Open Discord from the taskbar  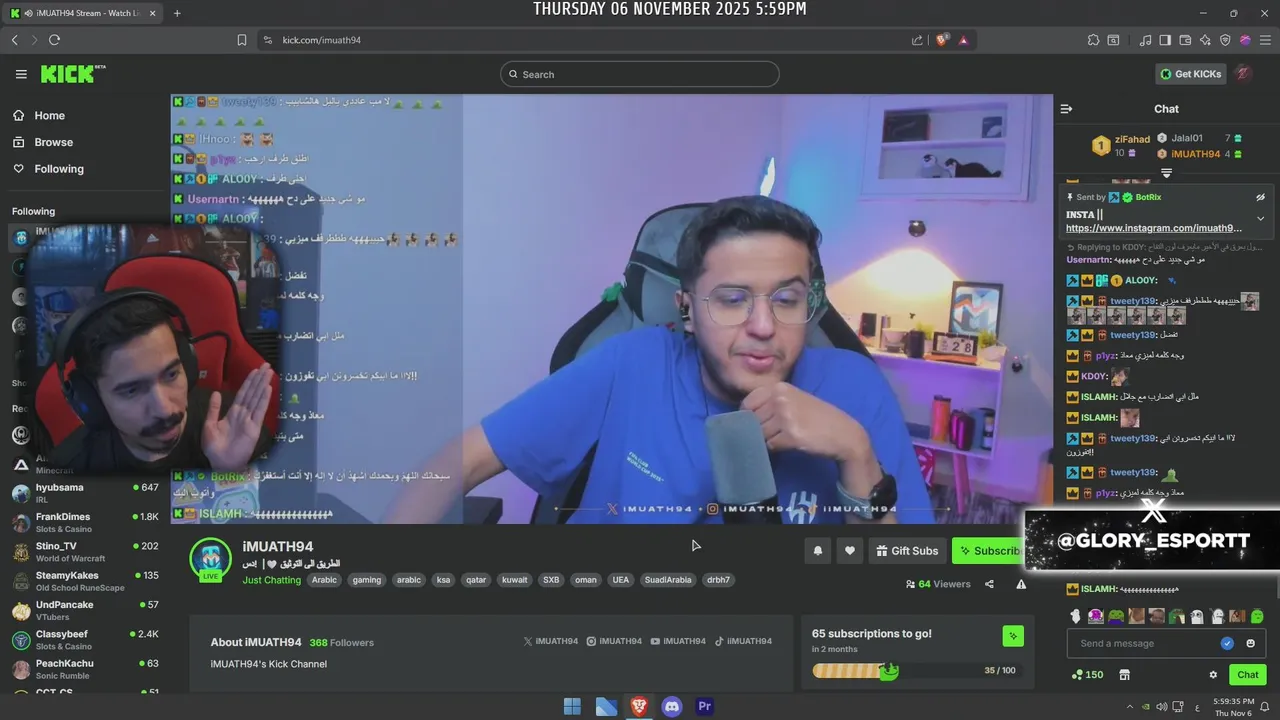672,706
